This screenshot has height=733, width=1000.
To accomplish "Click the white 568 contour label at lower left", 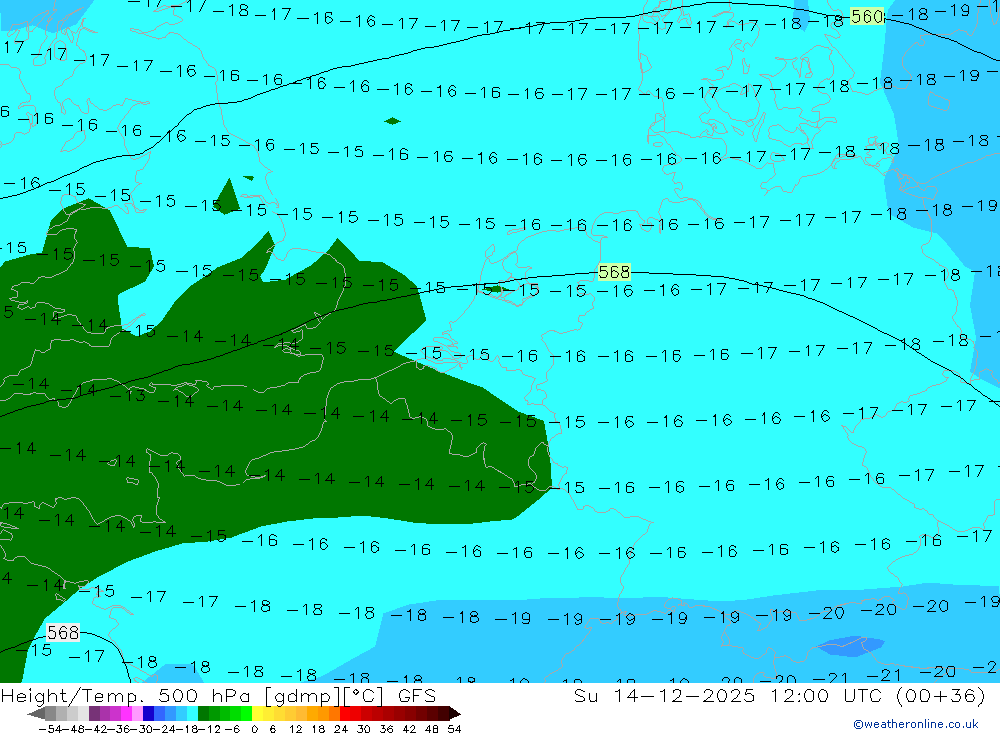I will point(63,632).
